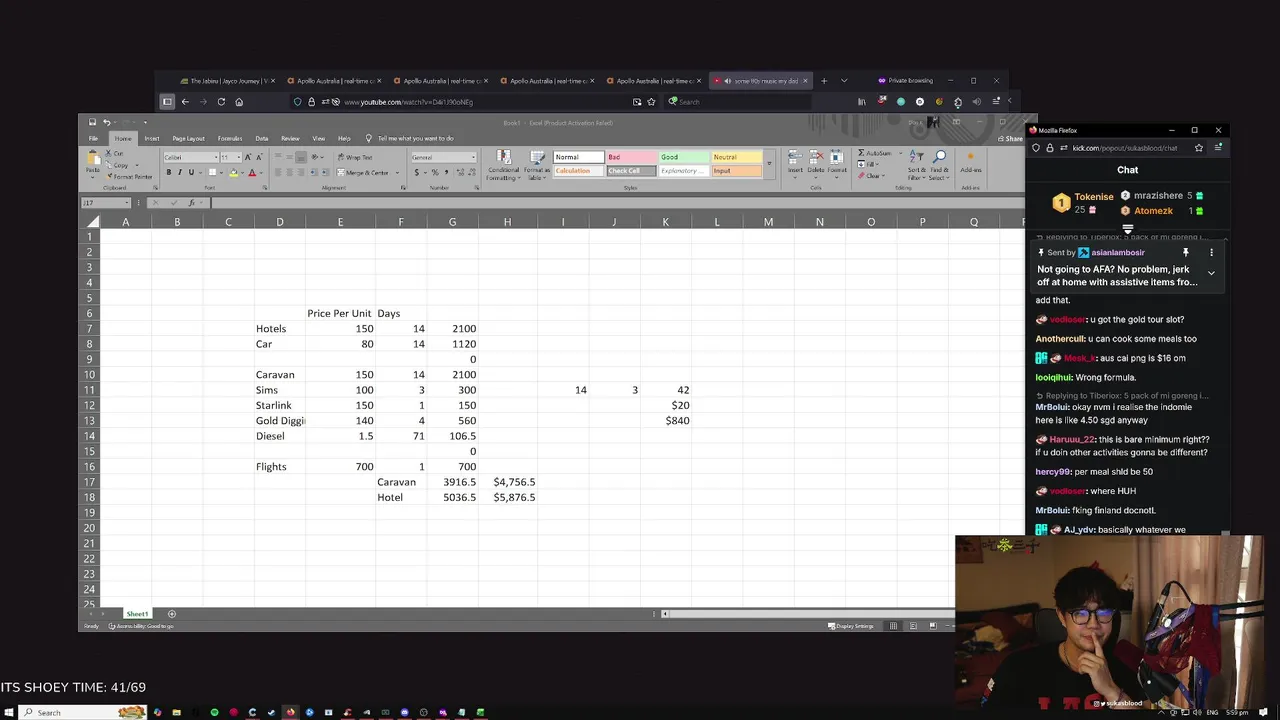Viewport: 1280px width, 720px height.
Task: Click the Windows Start button
Action: (x=9, y=712)
